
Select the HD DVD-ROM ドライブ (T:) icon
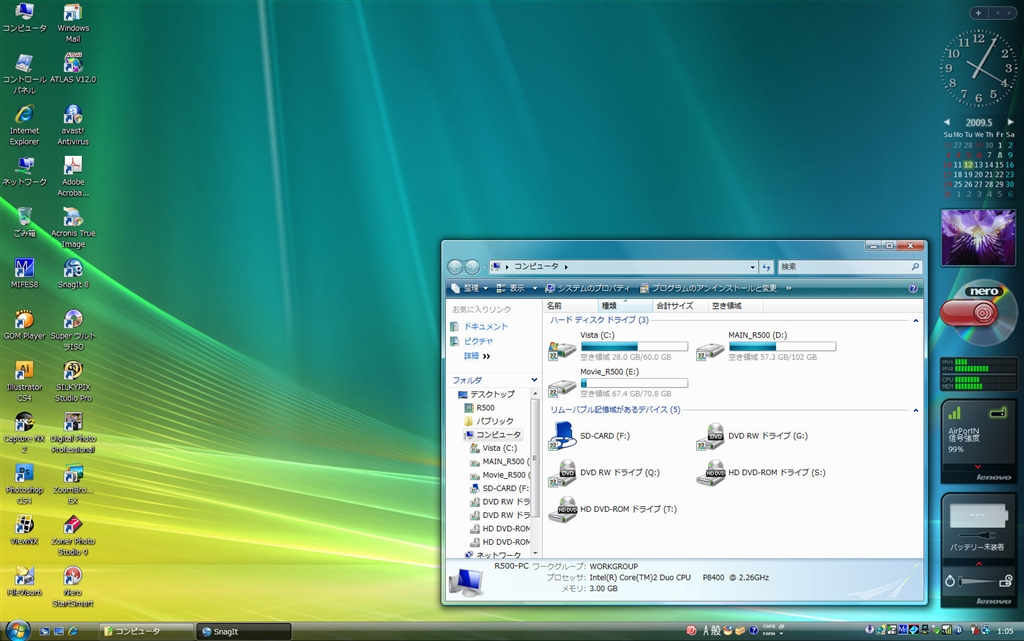tap(562, 508)
